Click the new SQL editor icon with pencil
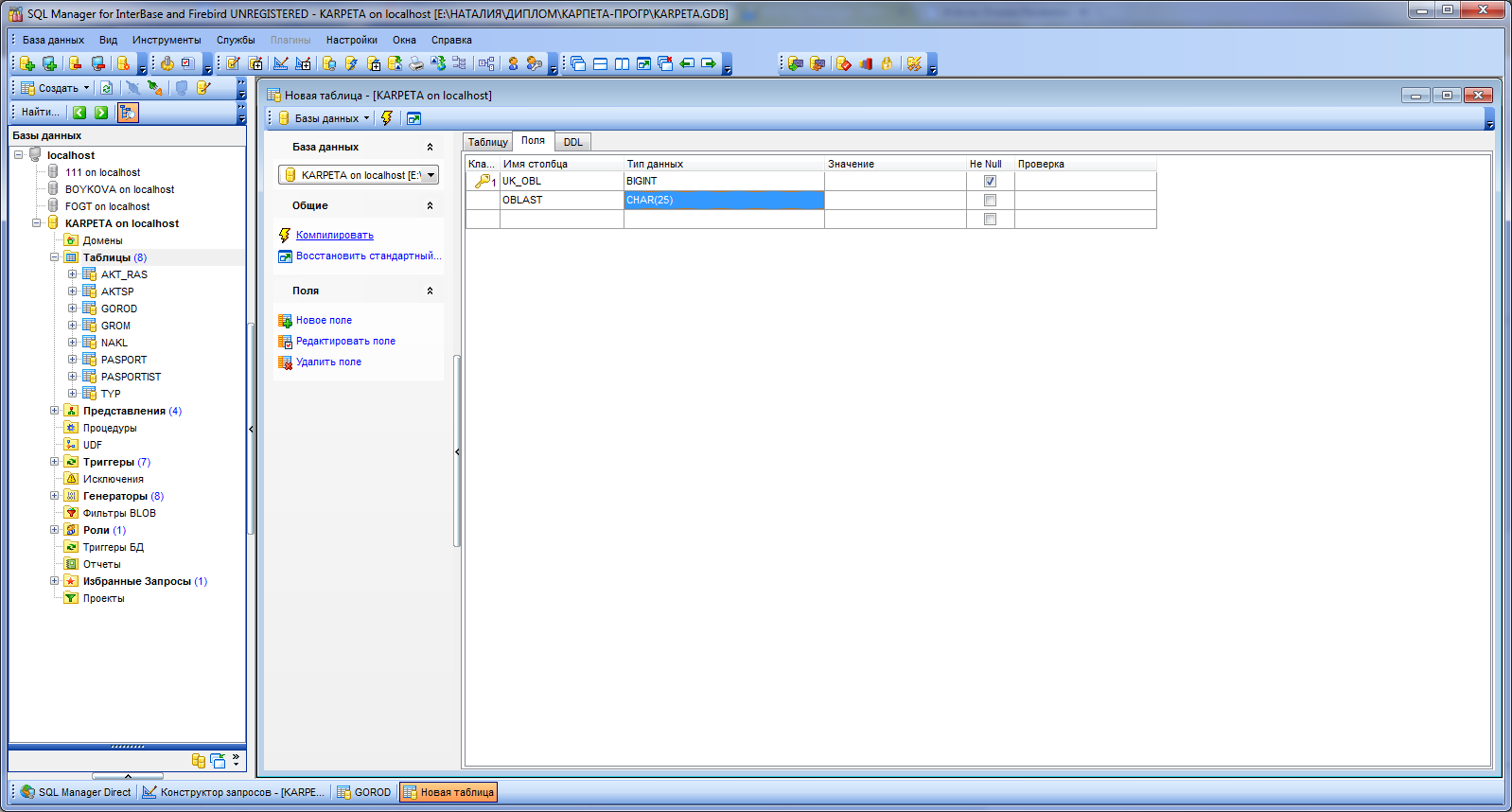Screen dimensions: 1512x812 (x=233, y=63)
